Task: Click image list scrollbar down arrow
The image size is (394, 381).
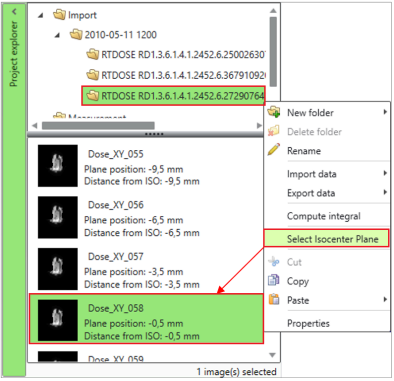Action: tap(273, 355)
